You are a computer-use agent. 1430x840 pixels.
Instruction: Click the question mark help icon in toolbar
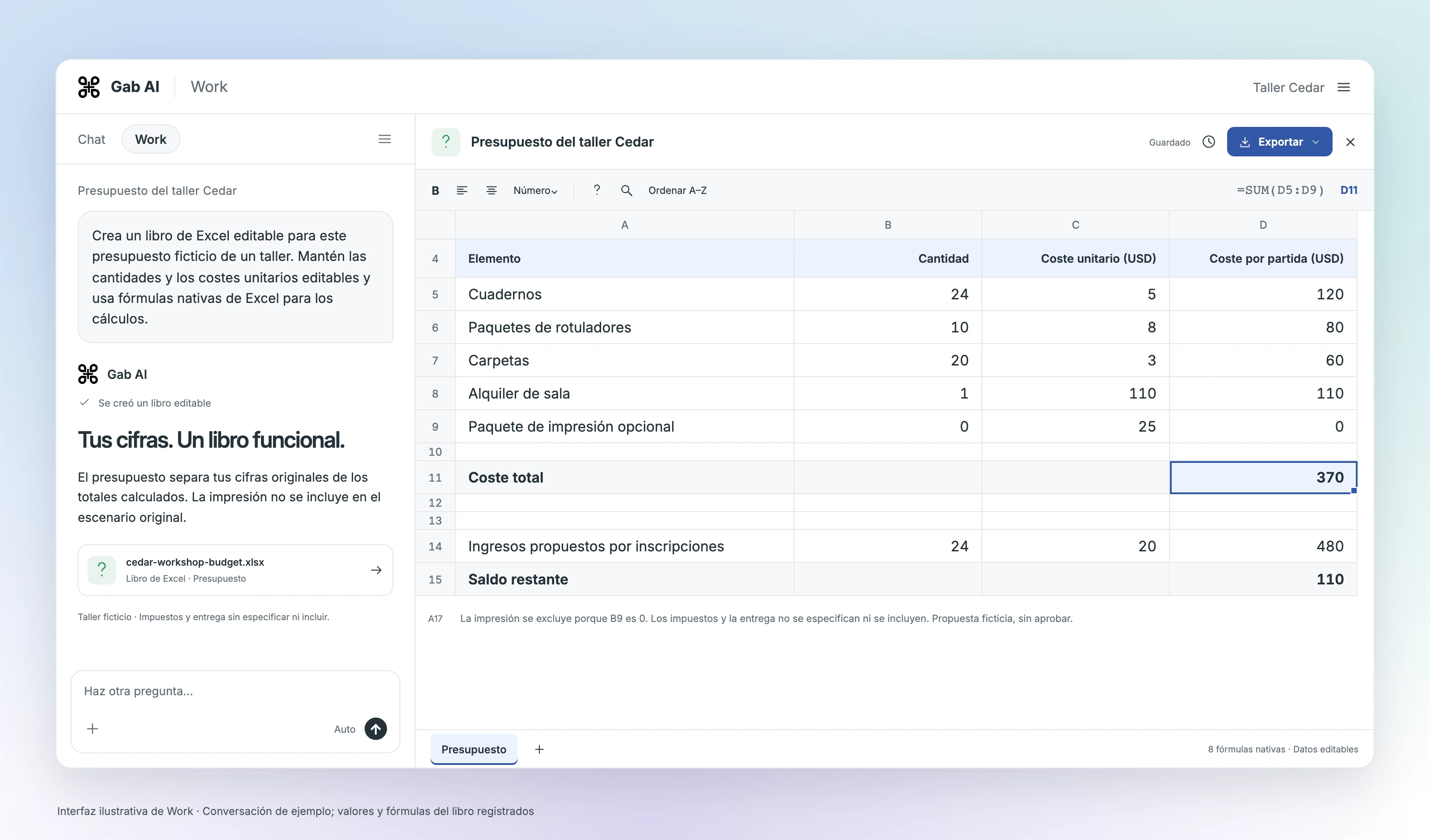click(x=597, y=190)
